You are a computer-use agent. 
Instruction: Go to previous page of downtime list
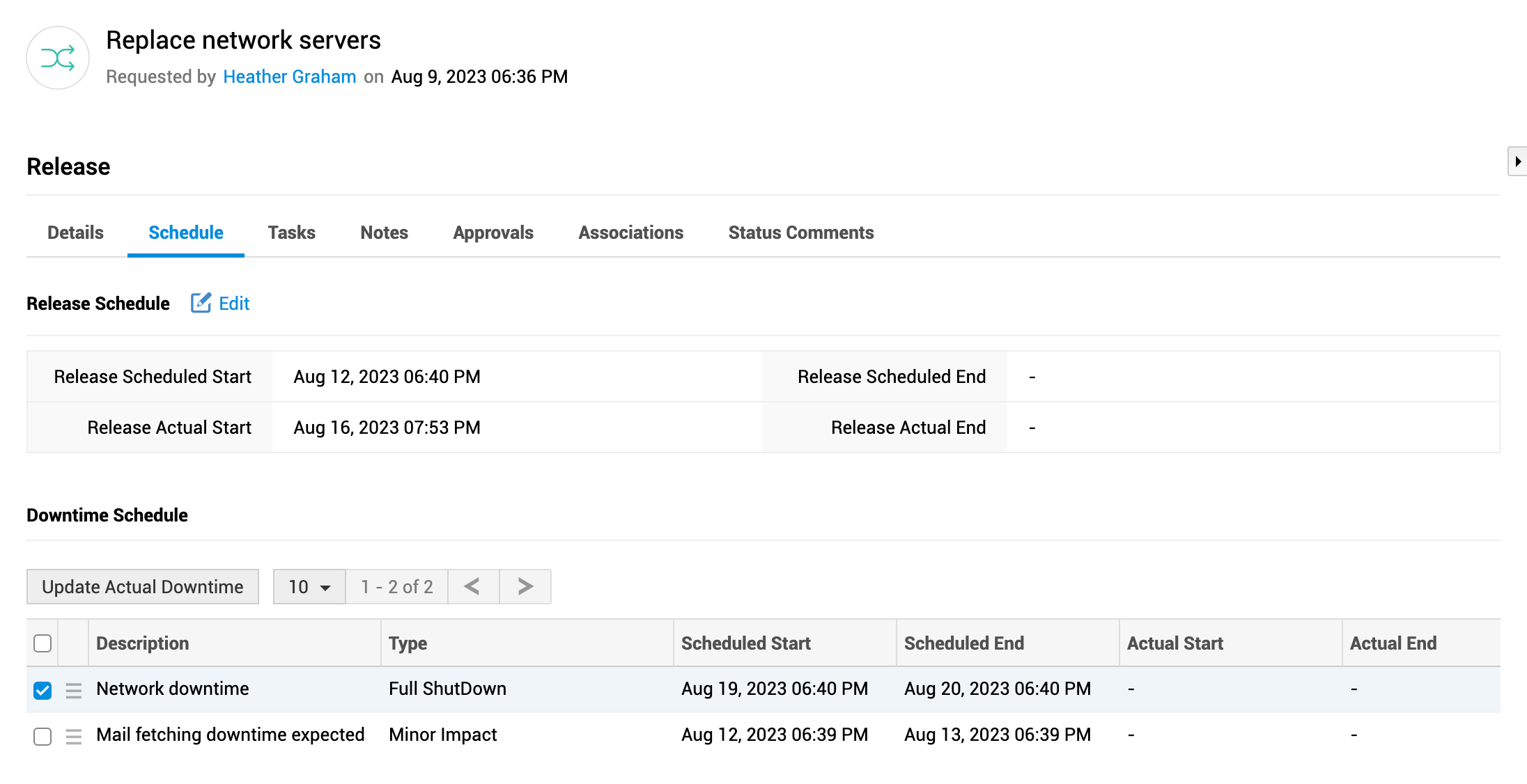point(473,586)
